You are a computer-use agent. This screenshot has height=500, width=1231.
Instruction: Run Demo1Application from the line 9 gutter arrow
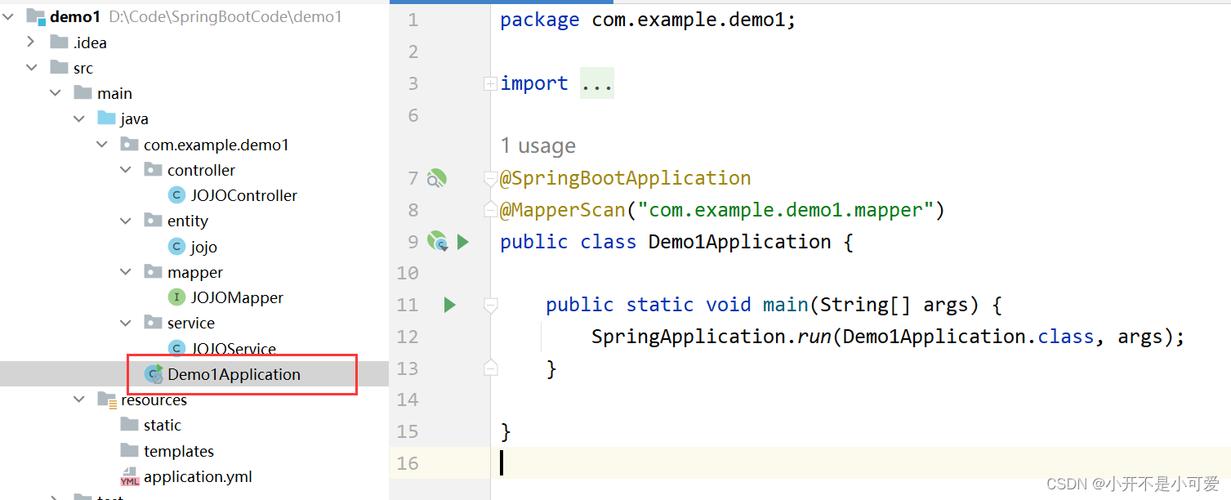click(463, 241)
